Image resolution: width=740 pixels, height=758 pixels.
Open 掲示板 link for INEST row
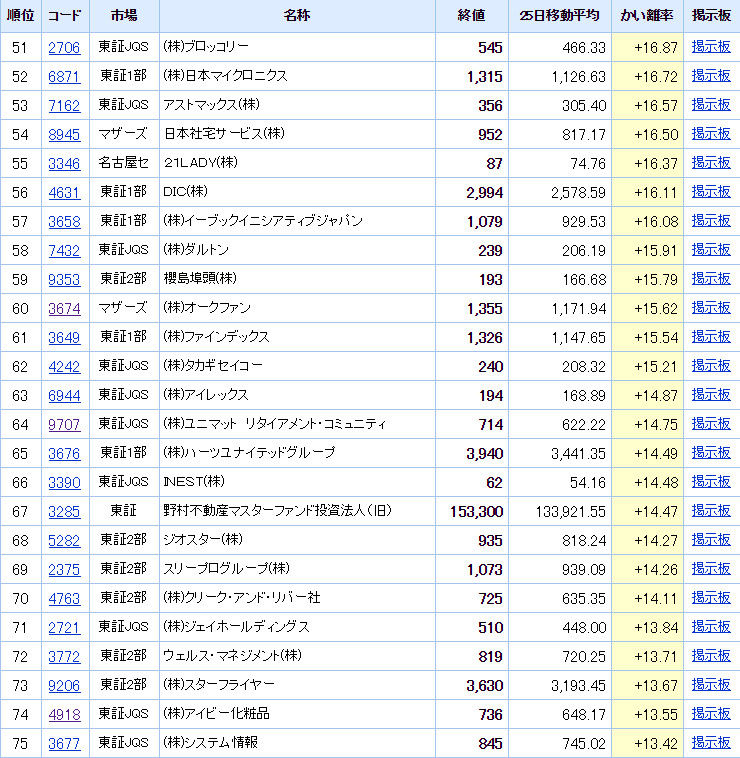click(x=711, y=482)
